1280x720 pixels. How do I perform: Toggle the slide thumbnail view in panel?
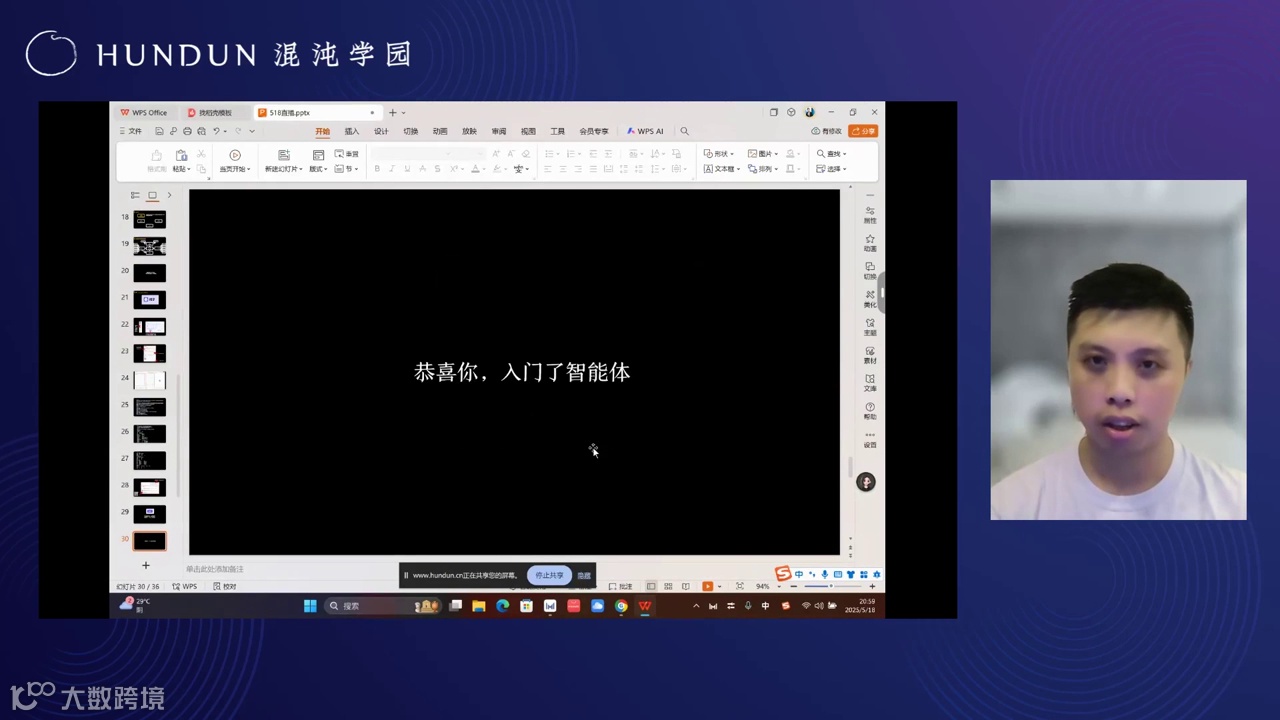point(152,195)
